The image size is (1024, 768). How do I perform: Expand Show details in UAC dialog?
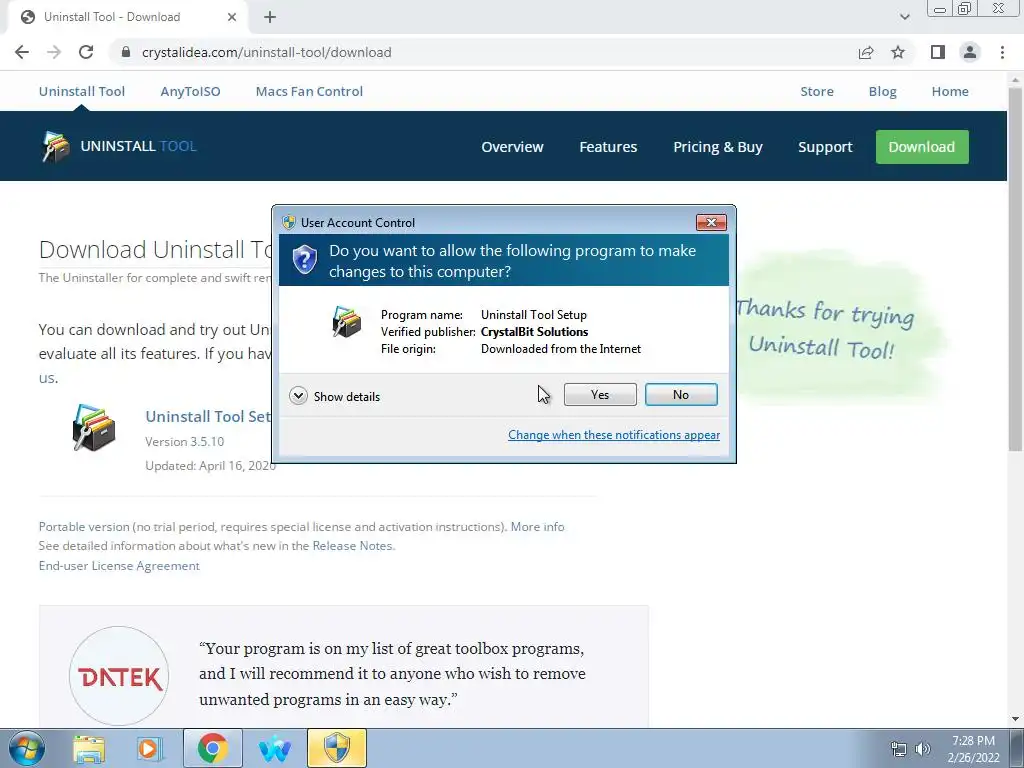334,396
